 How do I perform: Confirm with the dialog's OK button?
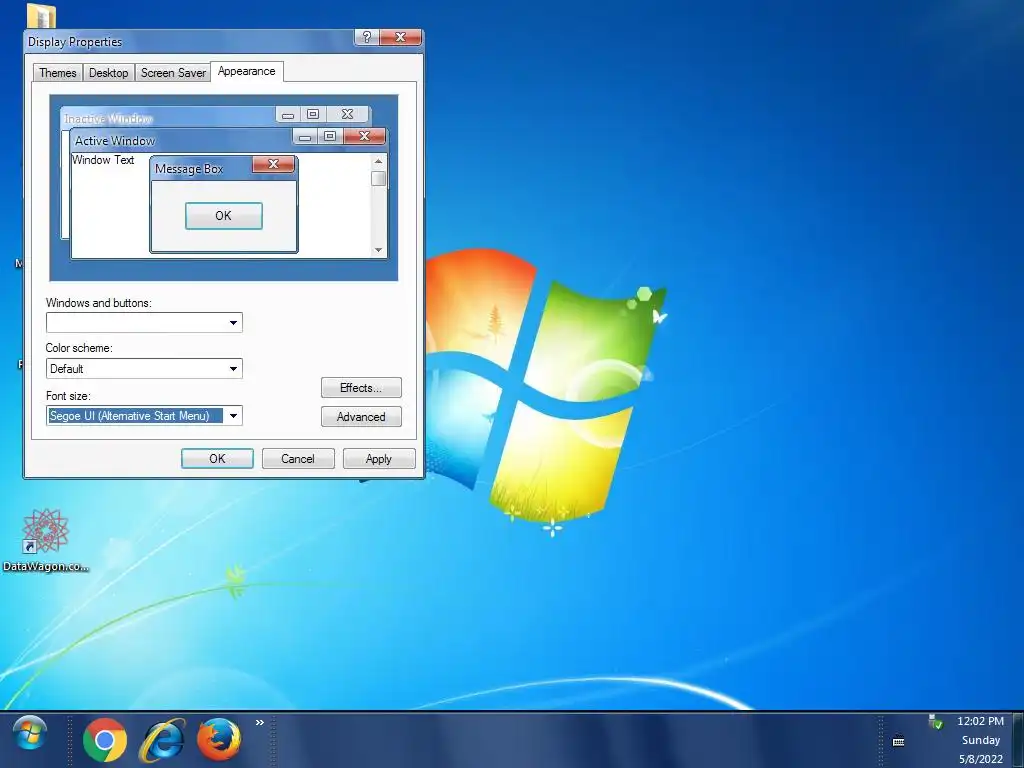(217, 458)
